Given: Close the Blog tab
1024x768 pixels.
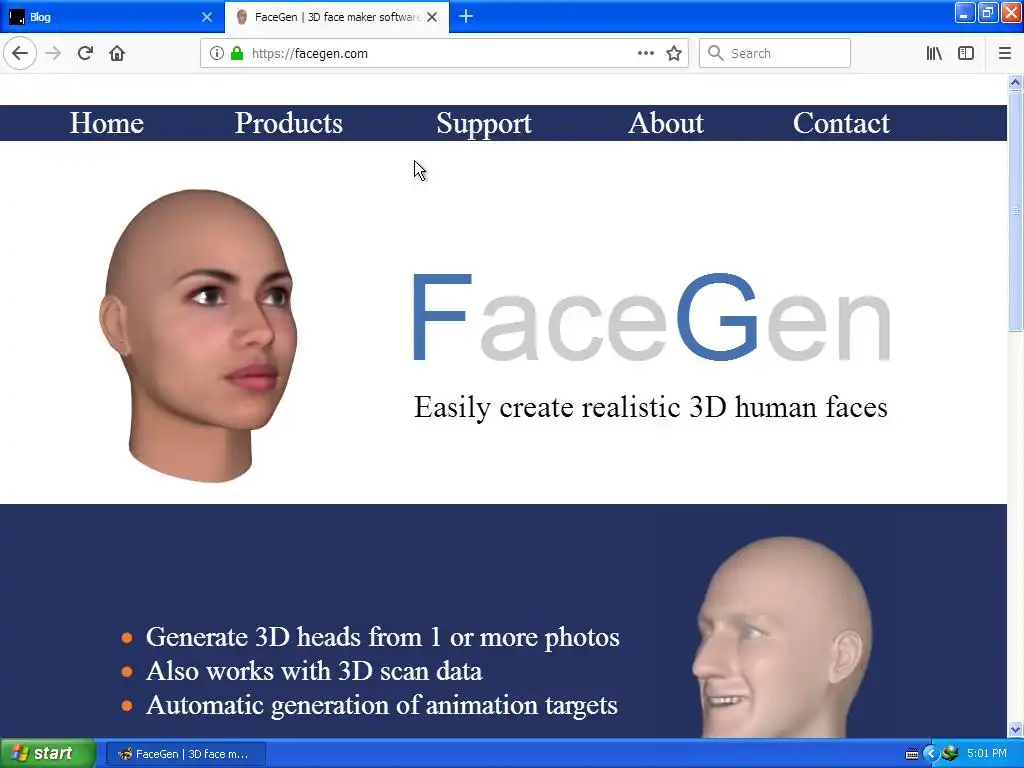Looking at the screenshot, I should click(x=207, y=17).
